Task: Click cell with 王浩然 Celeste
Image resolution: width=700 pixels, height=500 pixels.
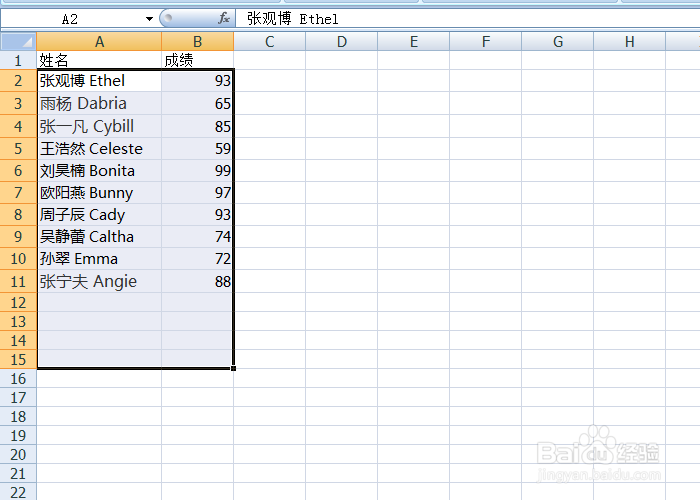Action: pos(99,148)
